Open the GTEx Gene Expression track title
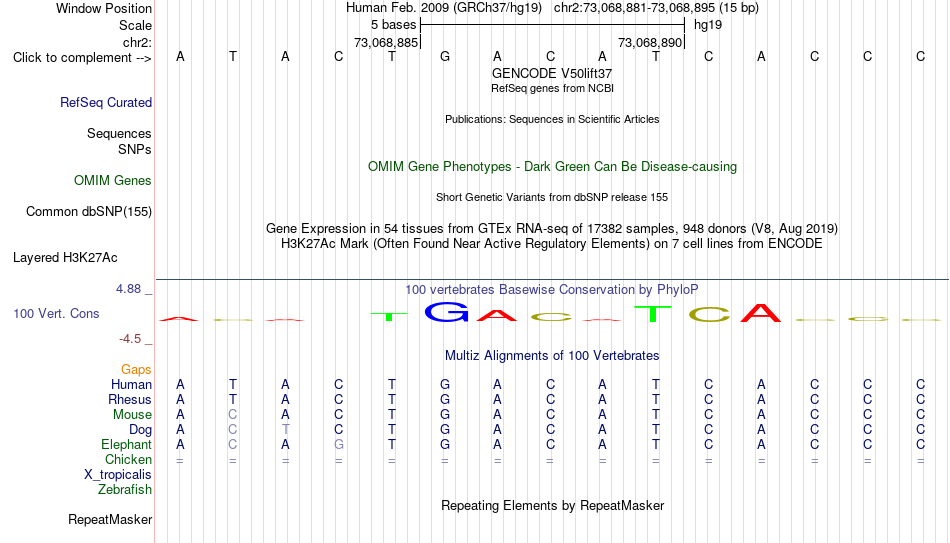The width and height of the screenshot is (950, 543). coord(552,228)
